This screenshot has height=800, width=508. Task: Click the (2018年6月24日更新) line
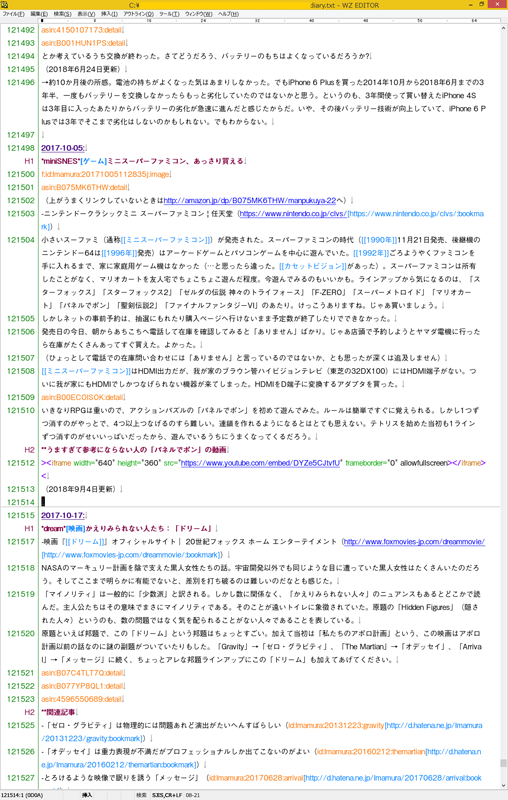[84, 69]
